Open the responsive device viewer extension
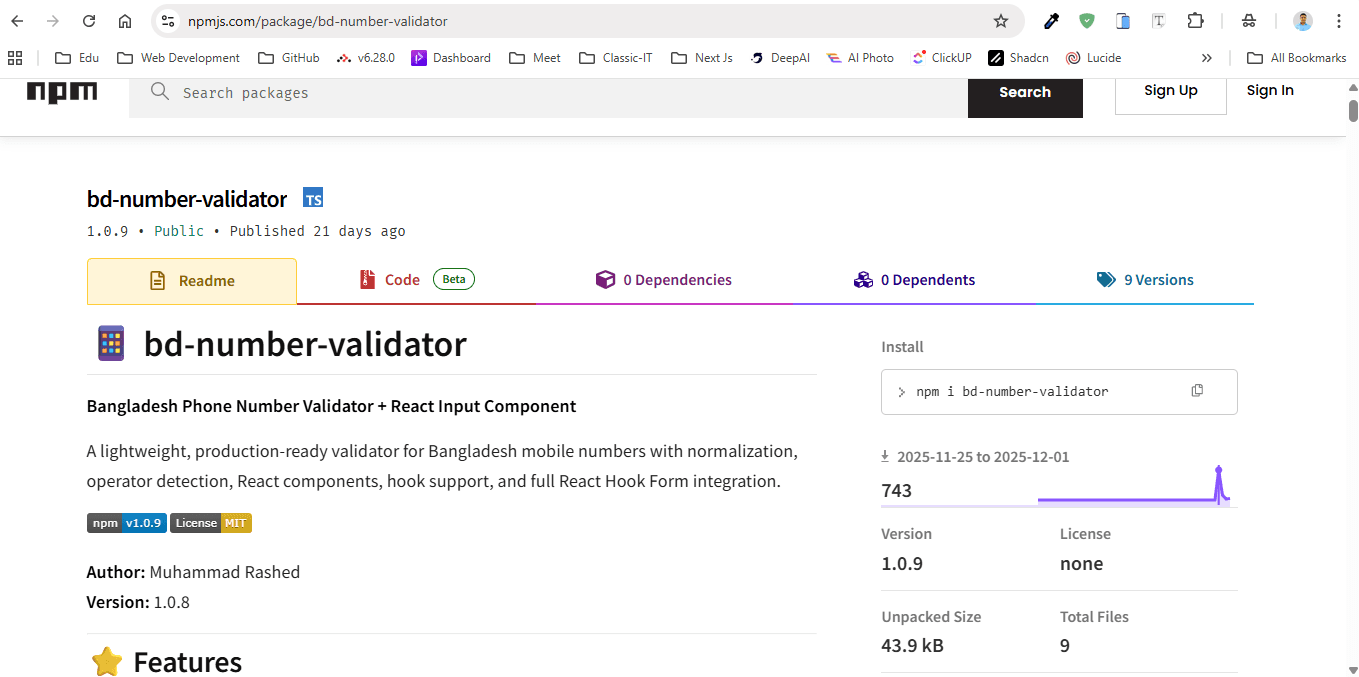 1123,21
